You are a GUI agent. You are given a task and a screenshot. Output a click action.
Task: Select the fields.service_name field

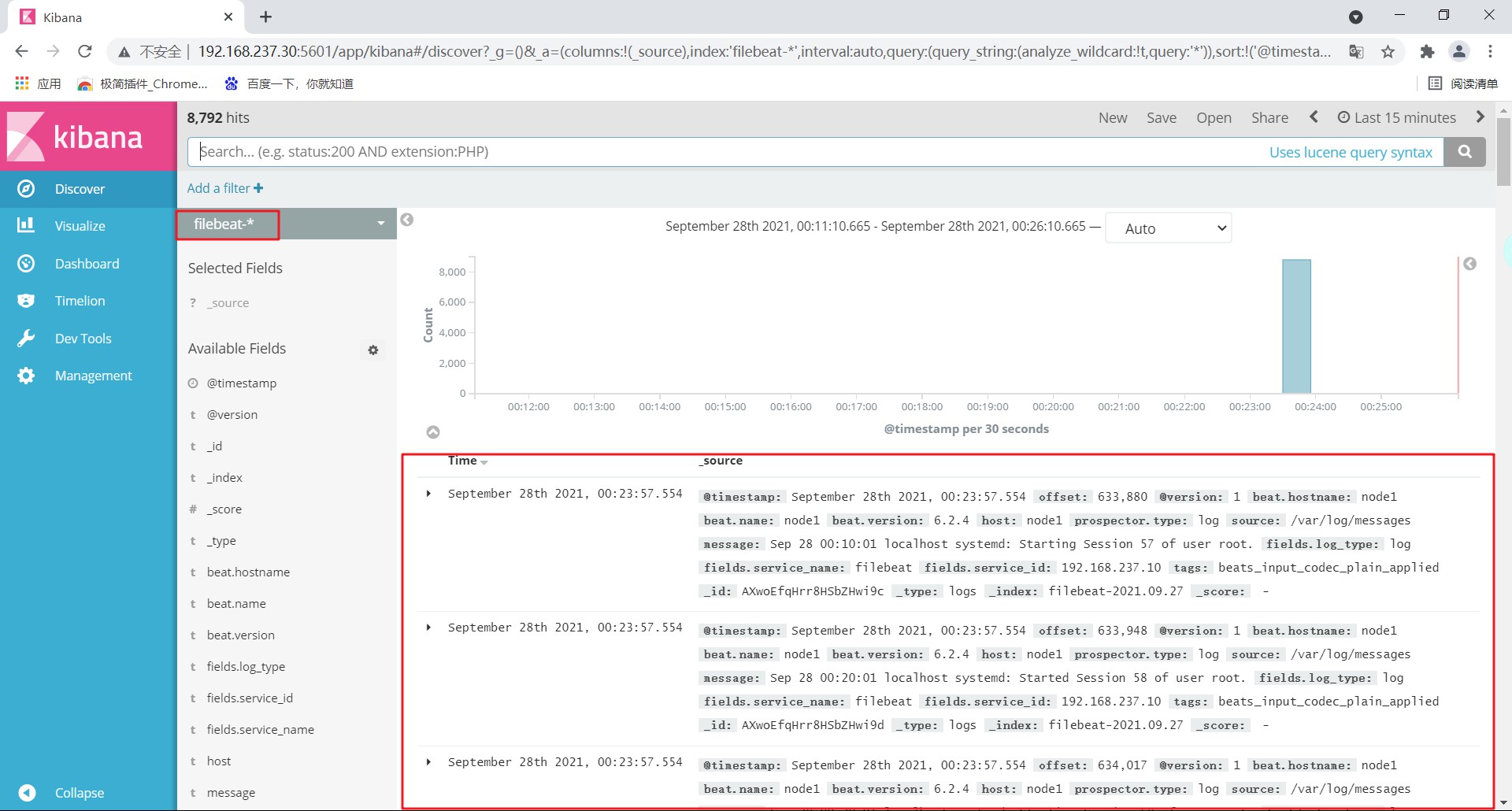pos(260,730)
